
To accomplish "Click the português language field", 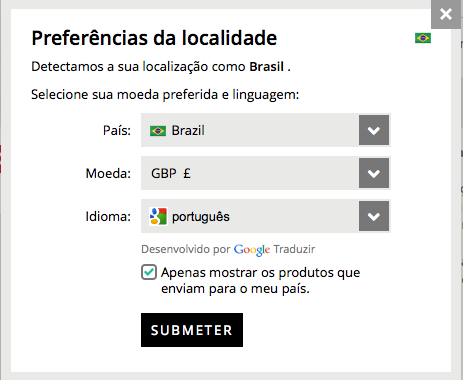I will click(x=265, y=216).
